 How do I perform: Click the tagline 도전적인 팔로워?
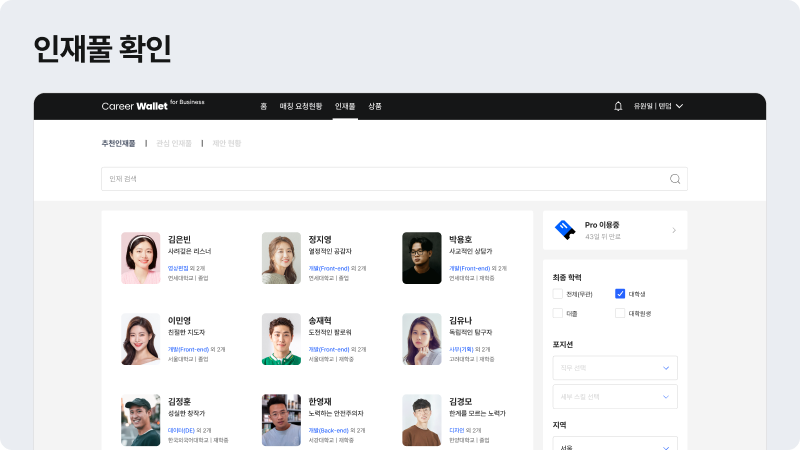(330, 333)
